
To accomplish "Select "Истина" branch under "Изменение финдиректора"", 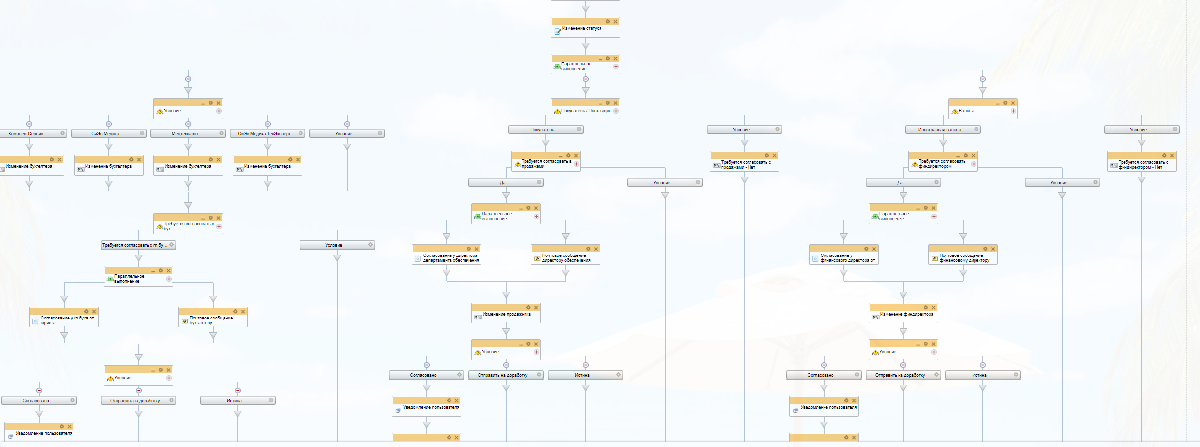I will [x=983, y=375].
